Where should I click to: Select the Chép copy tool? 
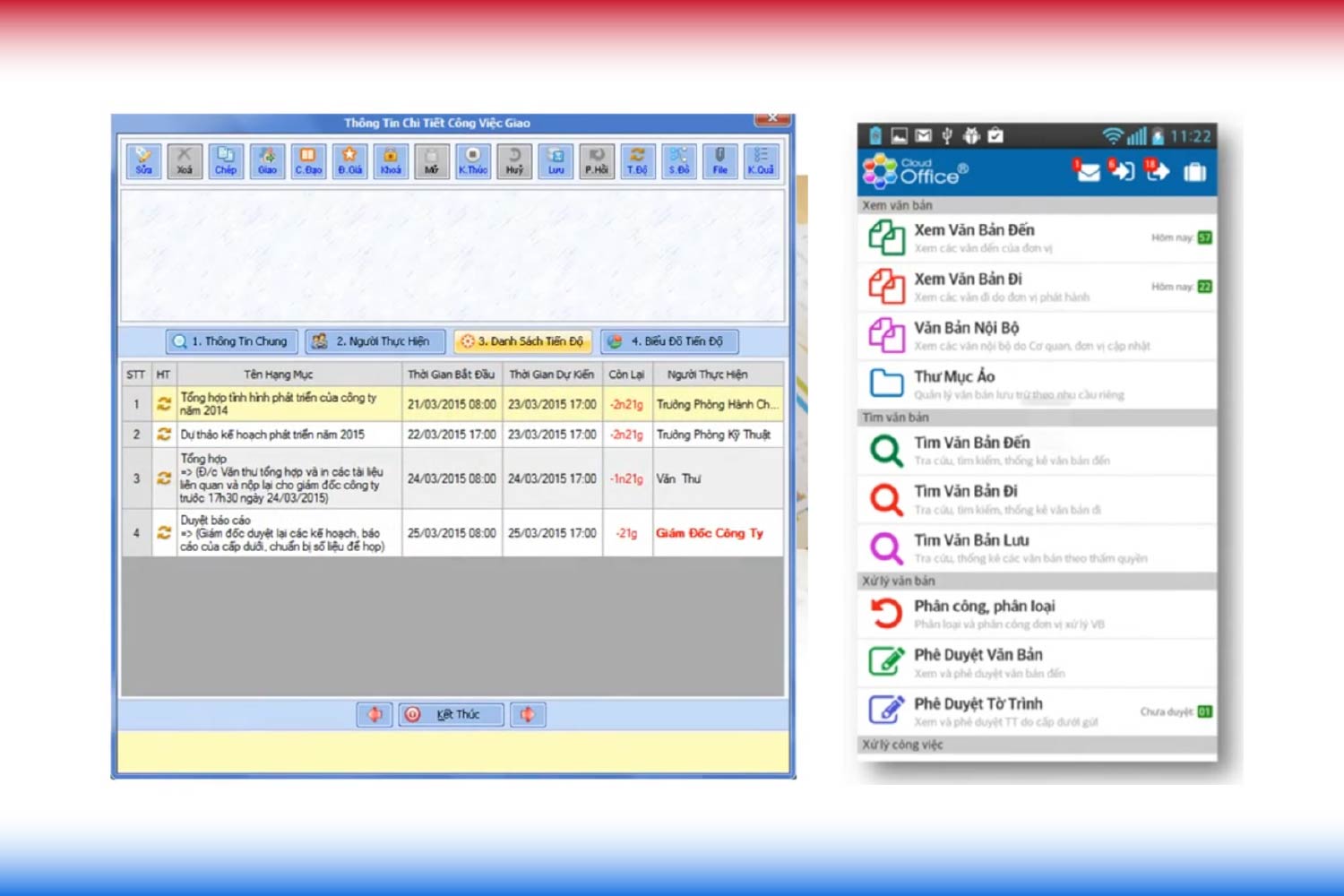tap(226, 161)
